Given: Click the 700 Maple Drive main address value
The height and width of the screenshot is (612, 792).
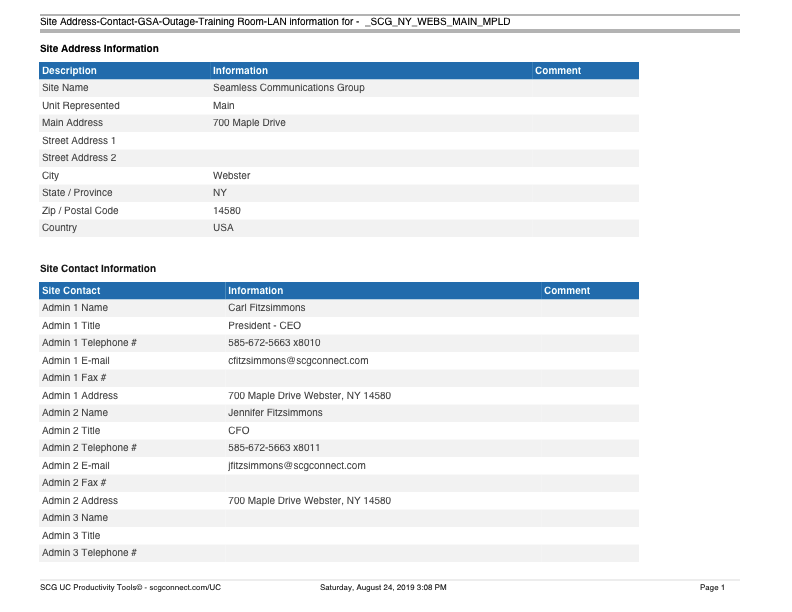Looking at the screenshot, I should click(x=249, y=123).
